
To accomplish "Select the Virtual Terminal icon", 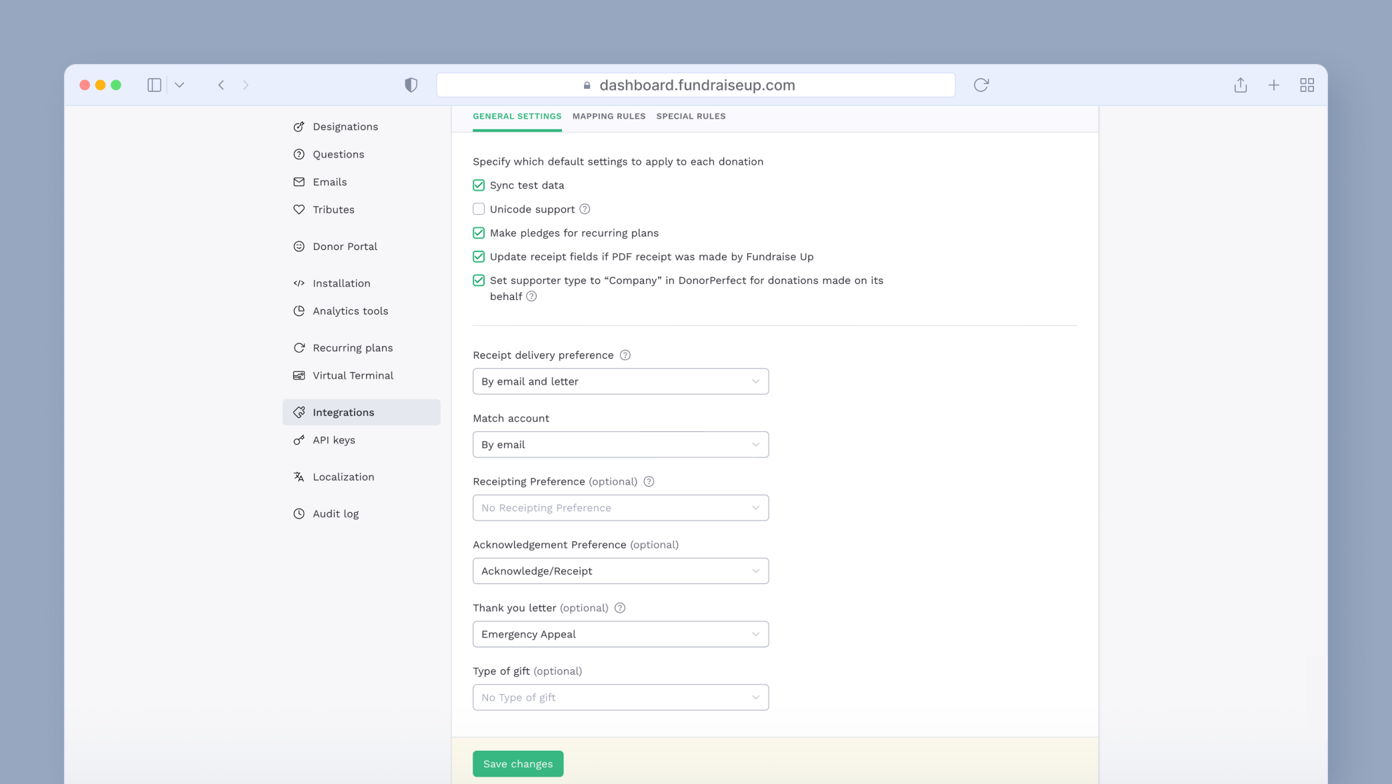I will pos(298,375).
